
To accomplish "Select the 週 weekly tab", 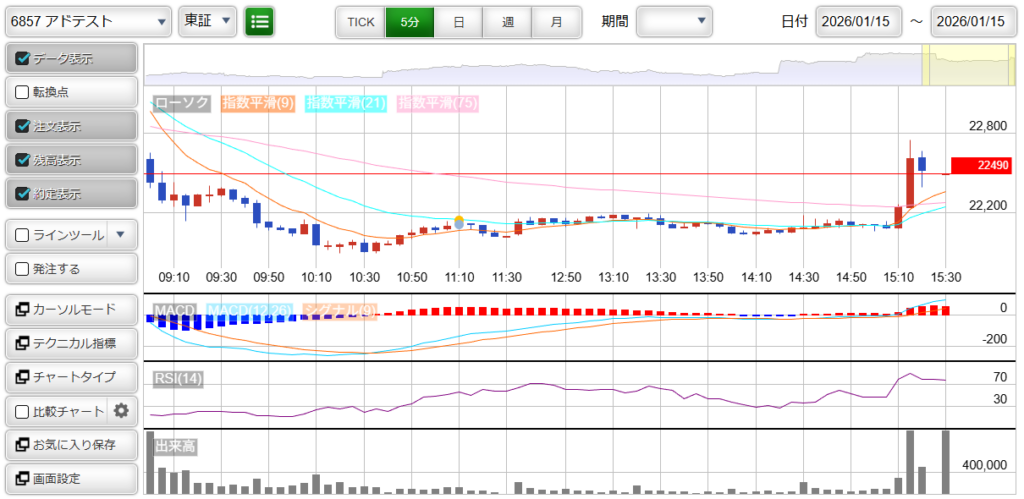I will pyautogui.click(x=508, y=21).
